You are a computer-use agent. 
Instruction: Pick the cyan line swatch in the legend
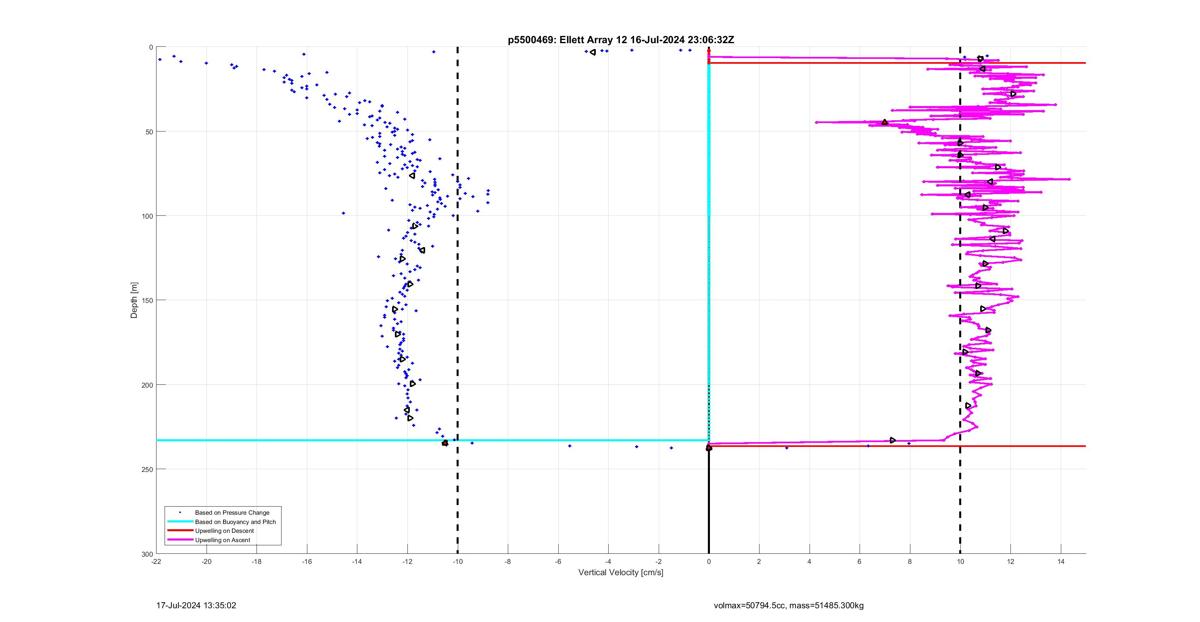click(x=179, y=522)
